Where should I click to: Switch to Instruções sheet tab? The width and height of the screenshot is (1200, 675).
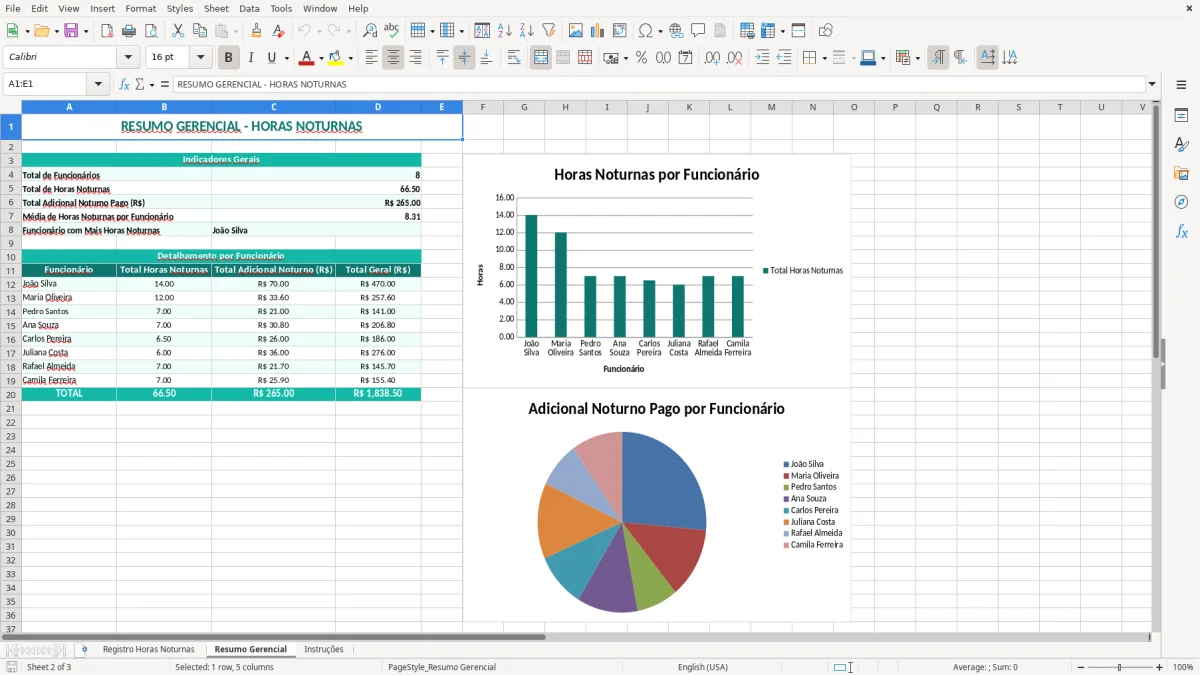pyautogui.click(x=324, y=649)
